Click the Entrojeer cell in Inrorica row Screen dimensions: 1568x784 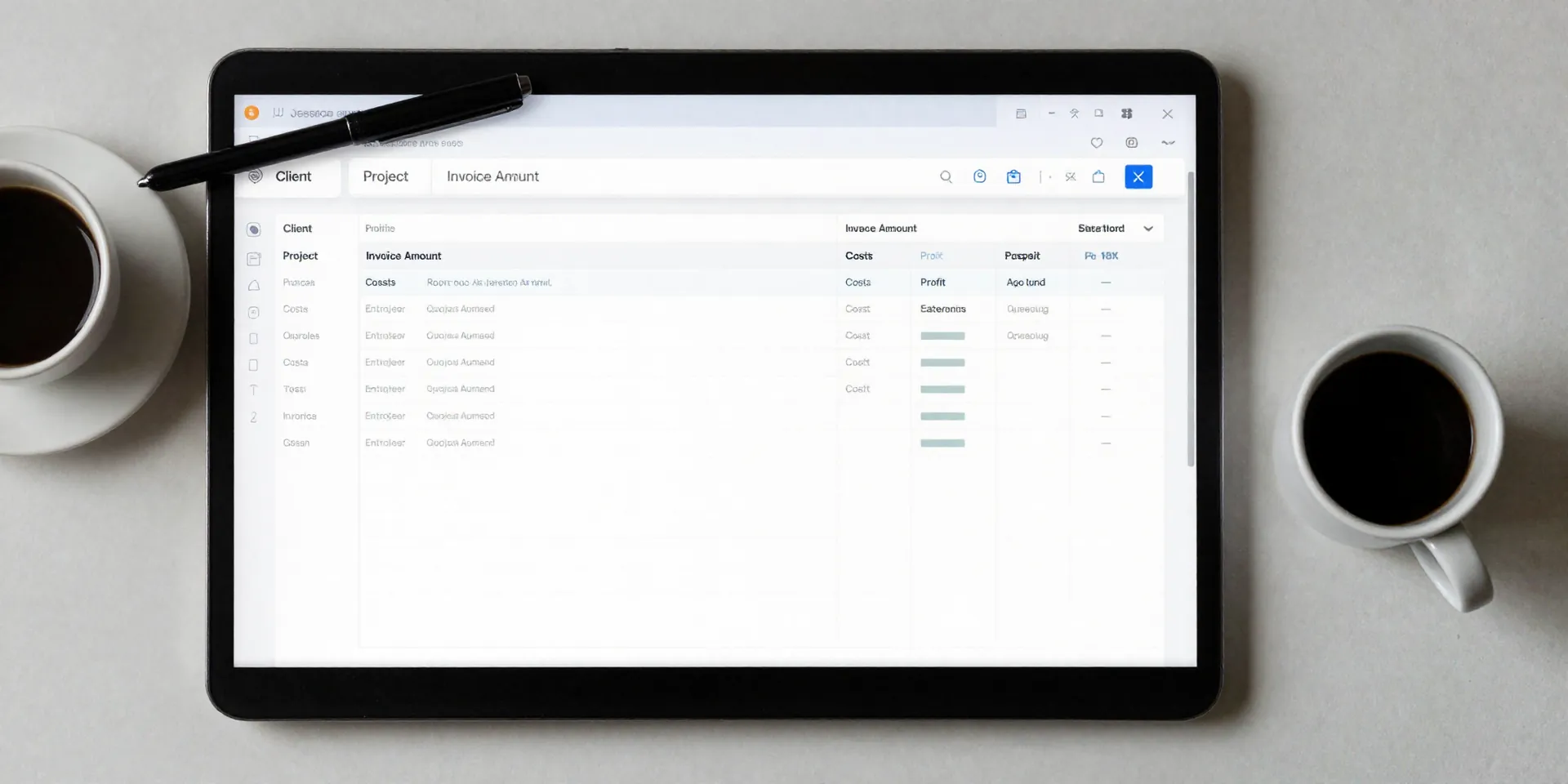click(385, 416)
